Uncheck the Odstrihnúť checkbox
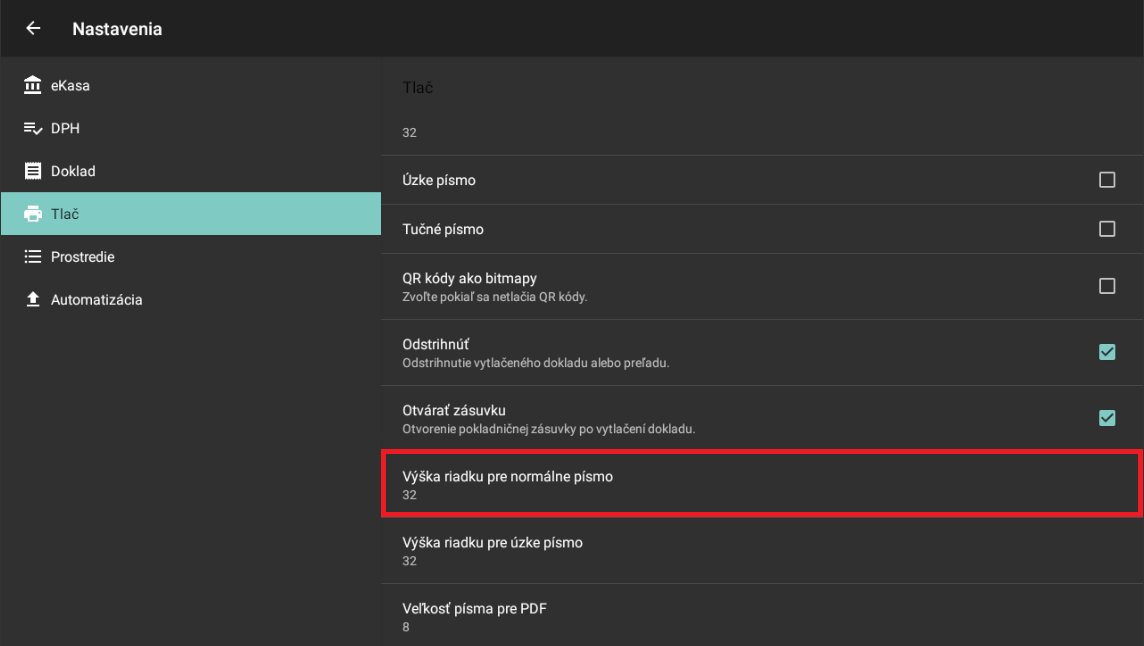The height and width of the screenshot is (646, 1144). click(x=1107, y=352)
